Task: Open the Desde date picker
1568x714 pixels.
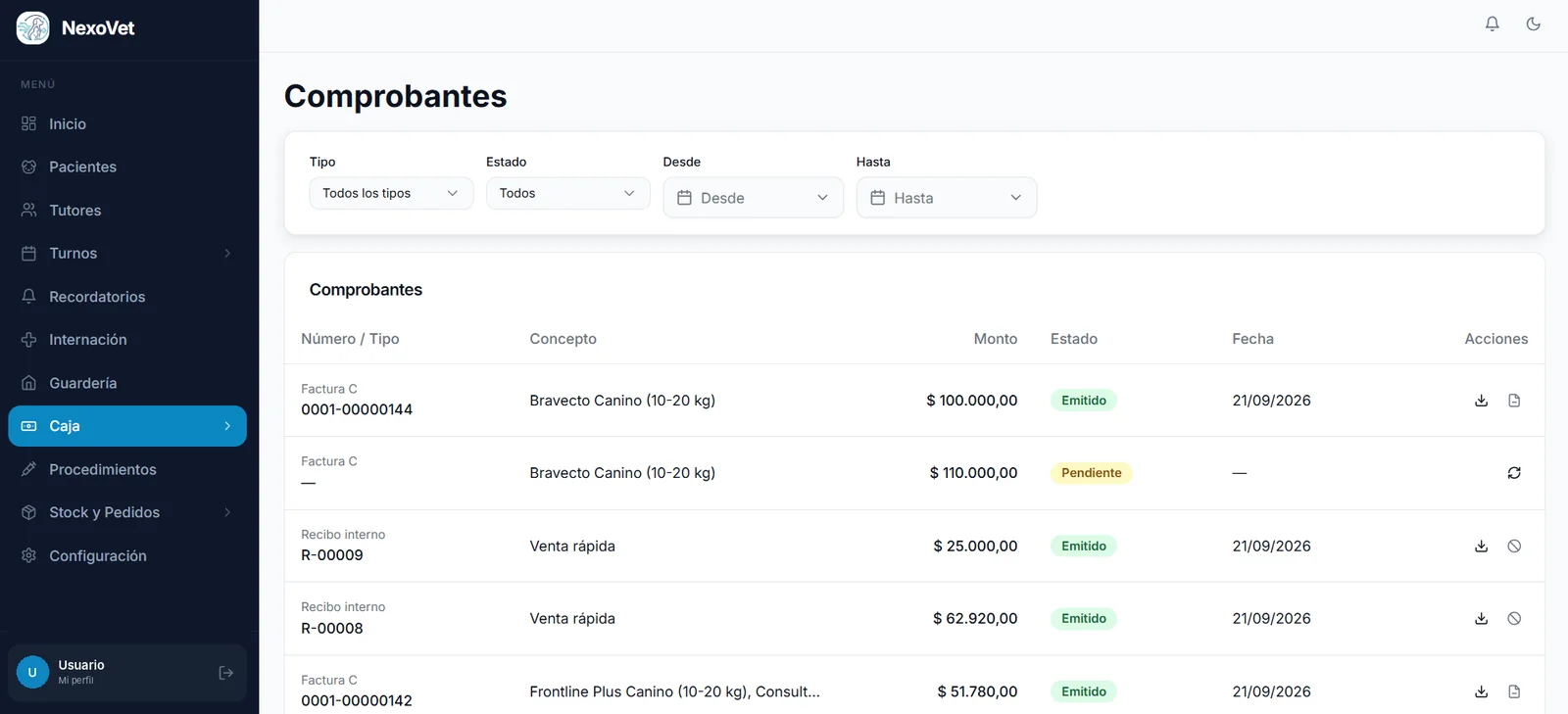Action: pos(753,198)
